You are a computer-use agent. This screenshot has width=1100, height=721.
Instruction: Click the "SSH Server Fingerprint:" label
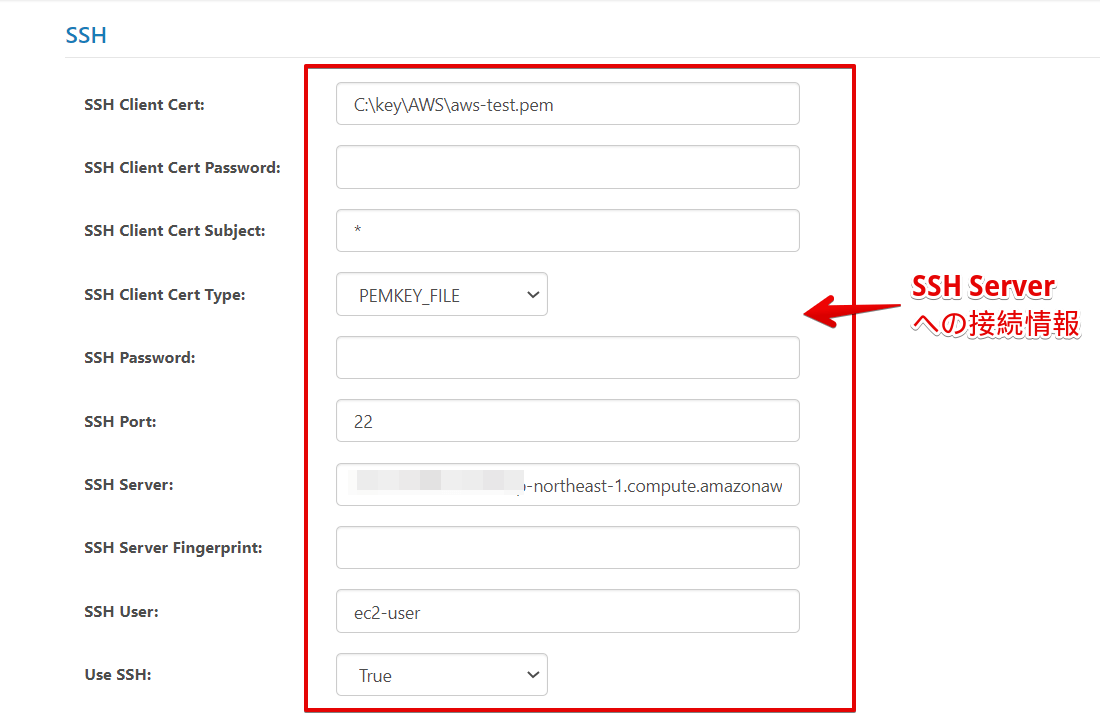coord(173,548)
